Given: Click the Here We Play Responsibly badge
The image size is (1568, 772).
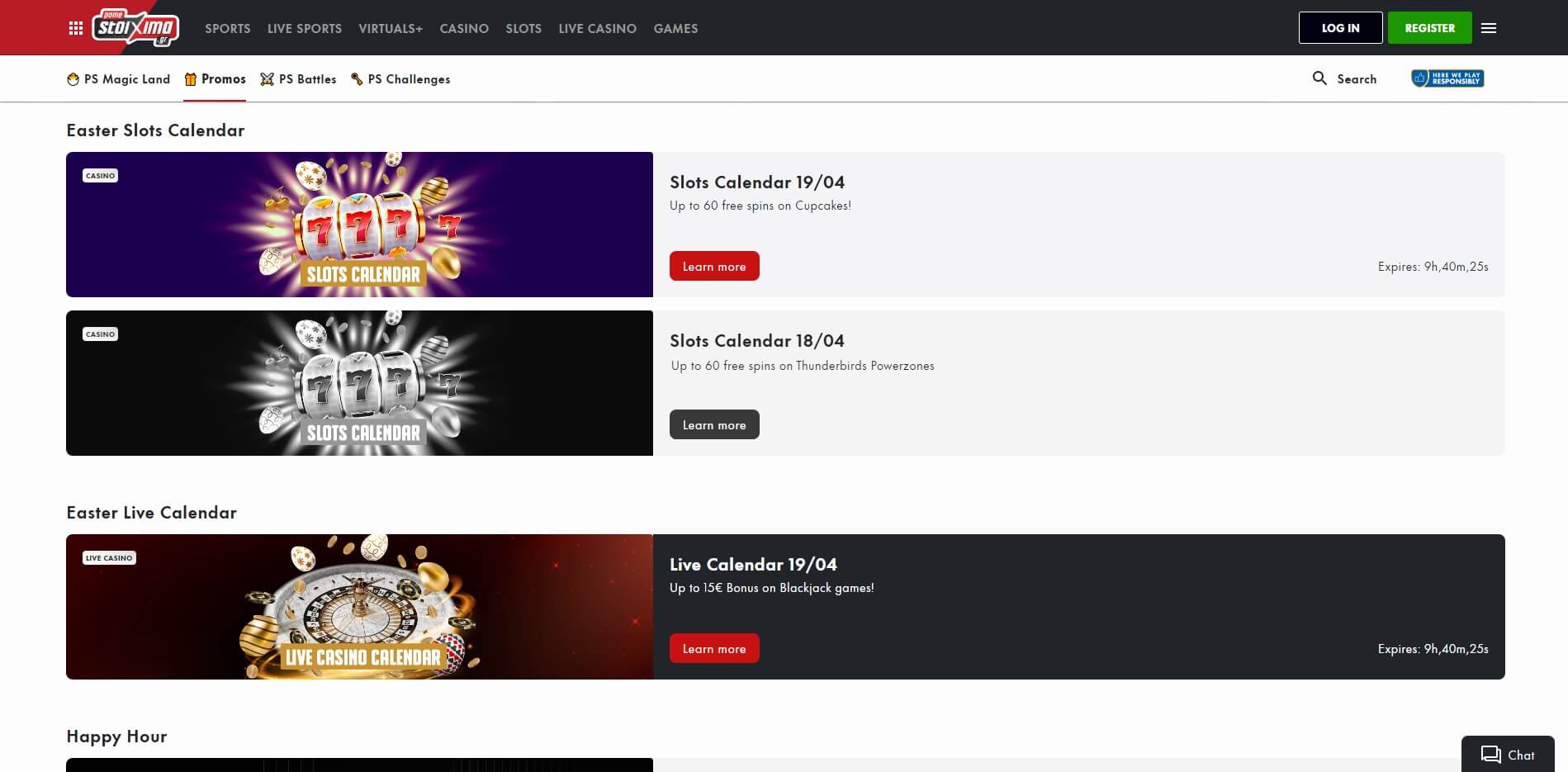Looking at the screenshot, I should (x=1447, y=78).
